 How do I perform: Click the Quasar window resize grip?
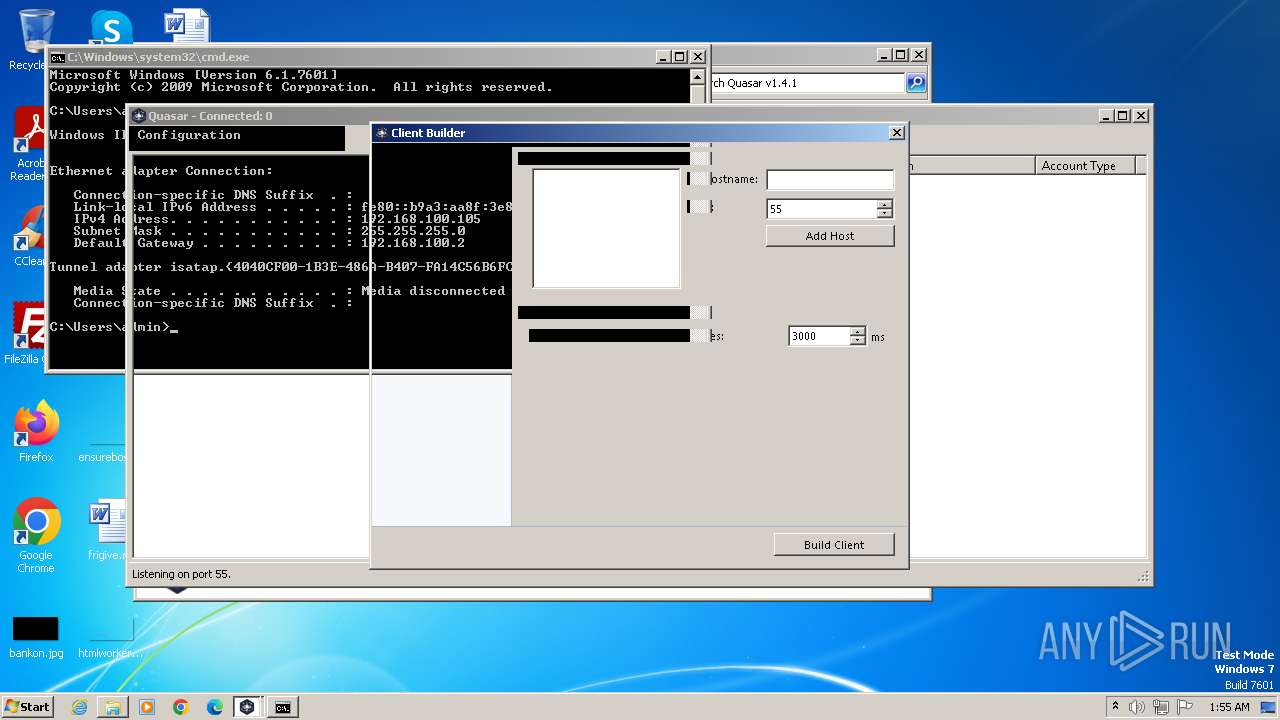point(1143,577)
